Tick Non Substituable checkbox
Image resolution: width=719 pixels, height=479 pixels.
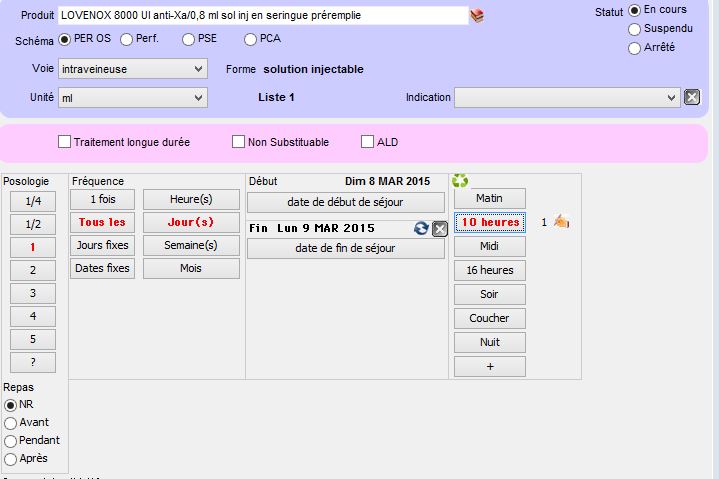pos(238,142)
